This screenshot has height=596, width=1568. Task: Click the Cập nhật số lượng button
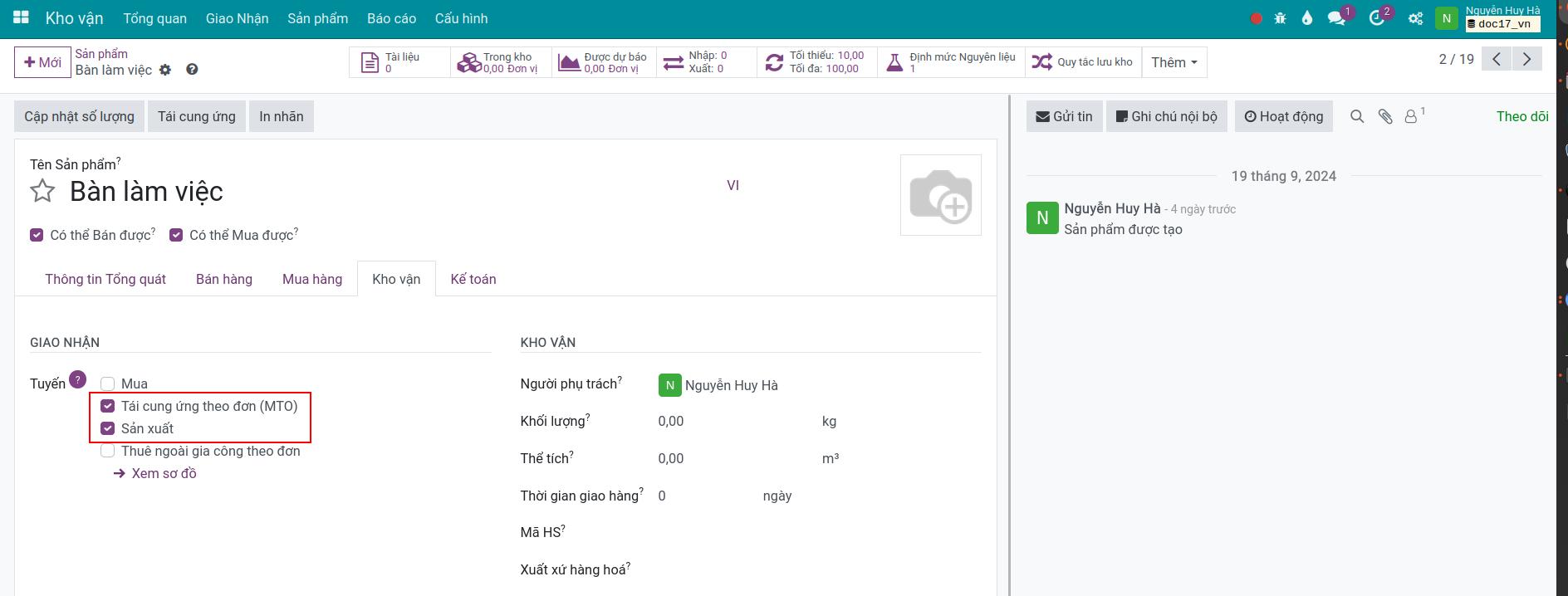pyautogui.click(x=79, y=116)
